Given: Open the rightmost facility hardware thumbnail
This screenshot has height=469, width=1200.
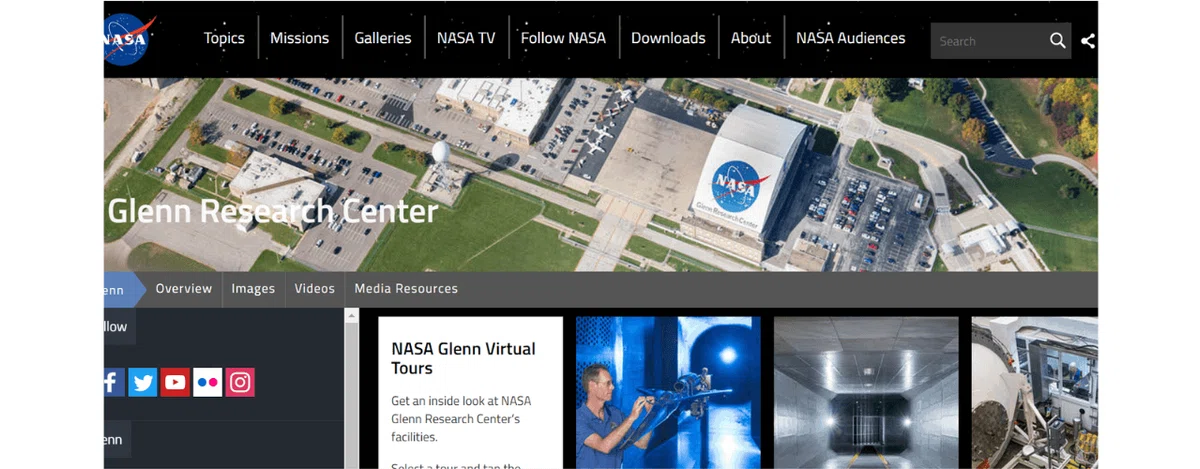Looking at the screenshot, I should 1035,393.
